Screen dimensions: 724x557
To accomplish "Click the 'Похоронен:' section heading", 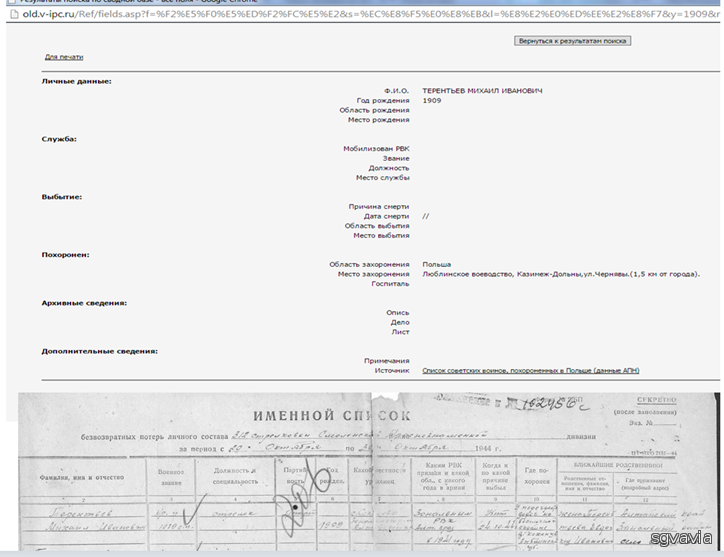I will click(x=66, y=254).
